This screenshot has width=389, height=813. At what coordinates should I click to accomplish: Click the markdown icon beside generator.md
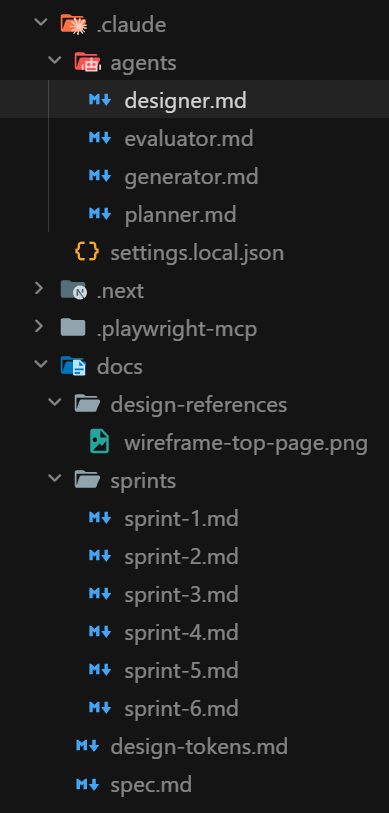point(100,176)
